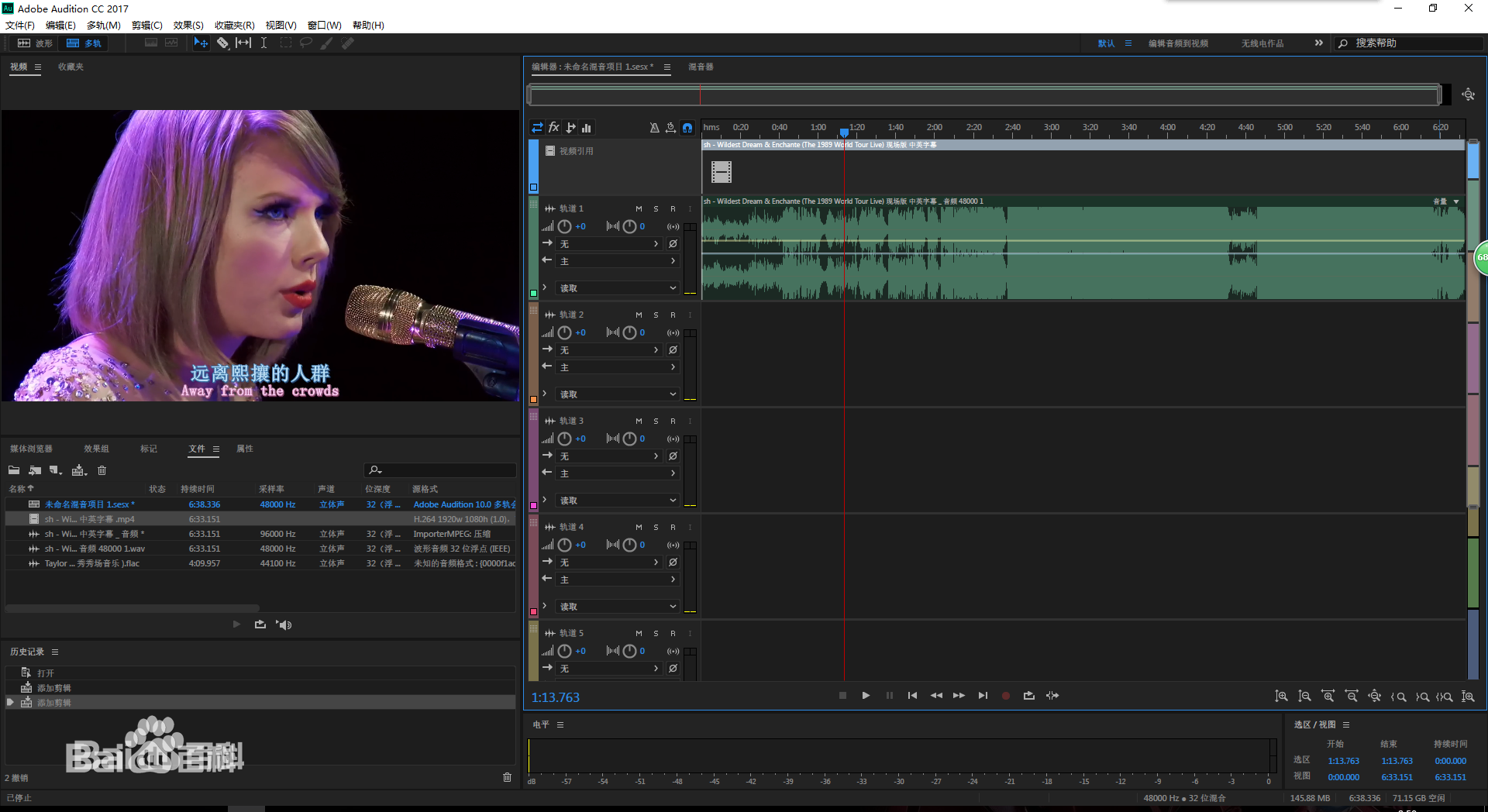This screenshot has width=1488, height=812.
Task: Toggle skip selection button
Action: (x=1052, y=696)
